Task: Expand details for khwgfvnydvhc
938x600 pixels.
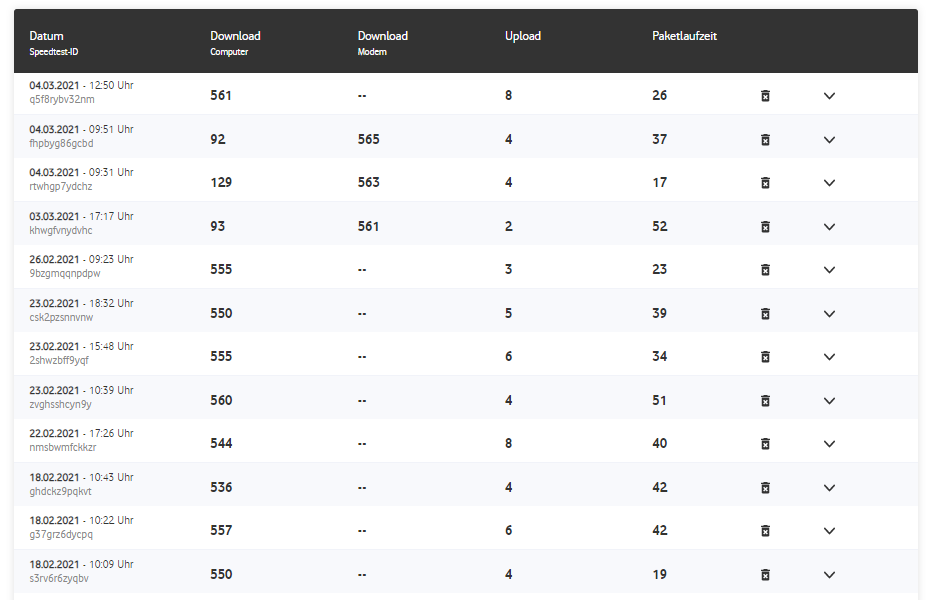Action: point(829,226)
